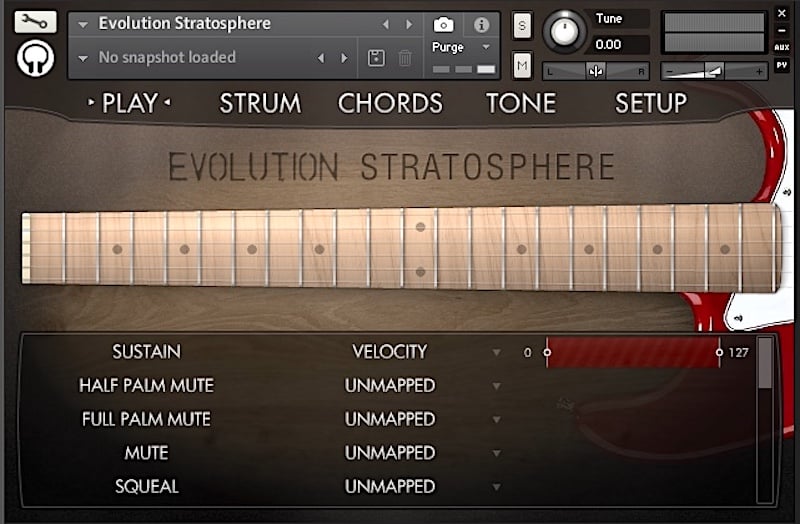
Task: Select the FULL PALM MUTE articulation
Action: click(x=146, y=419)
